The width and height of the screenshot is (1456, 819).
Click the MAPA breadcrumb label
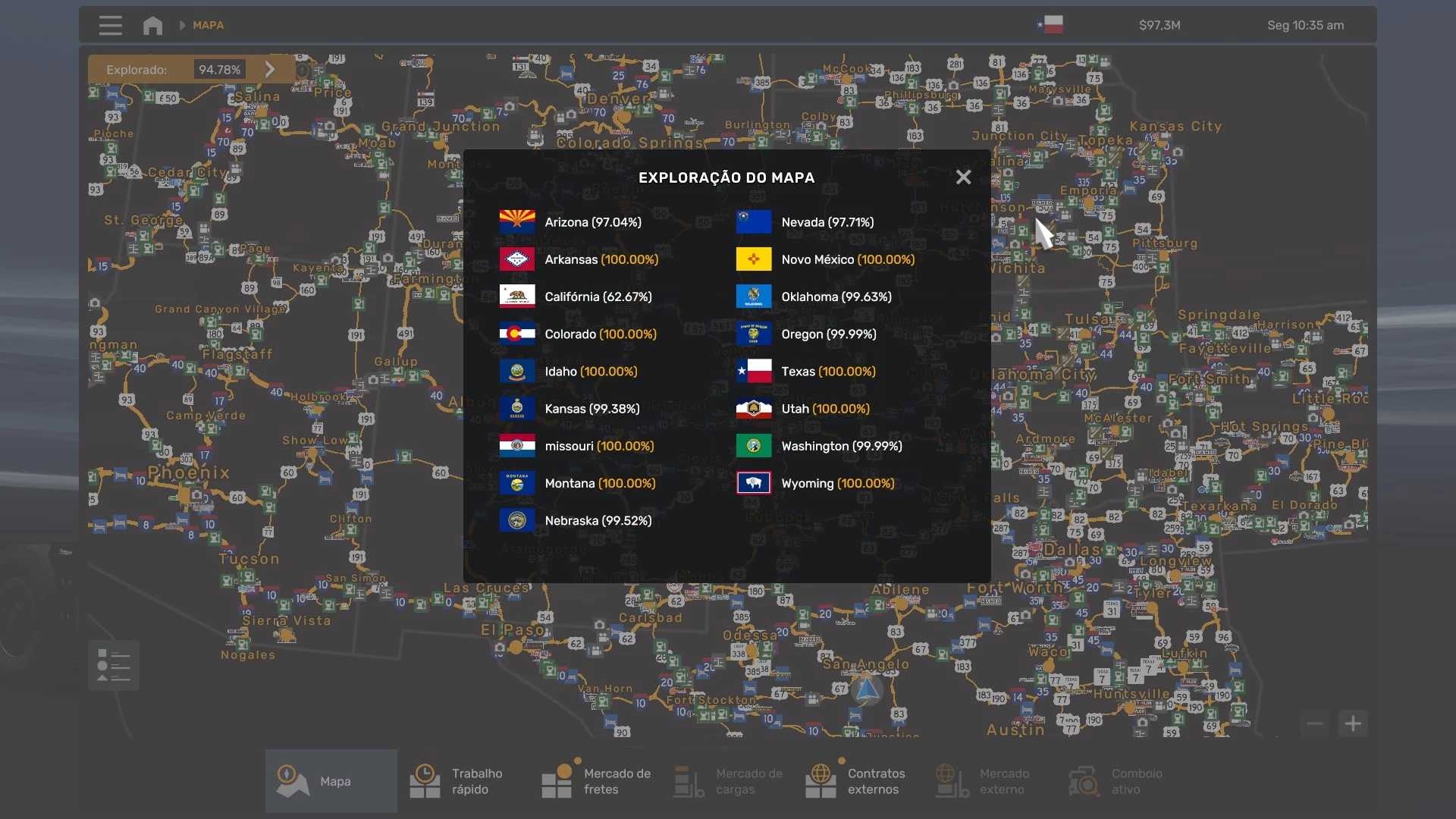tap(208, 25)
